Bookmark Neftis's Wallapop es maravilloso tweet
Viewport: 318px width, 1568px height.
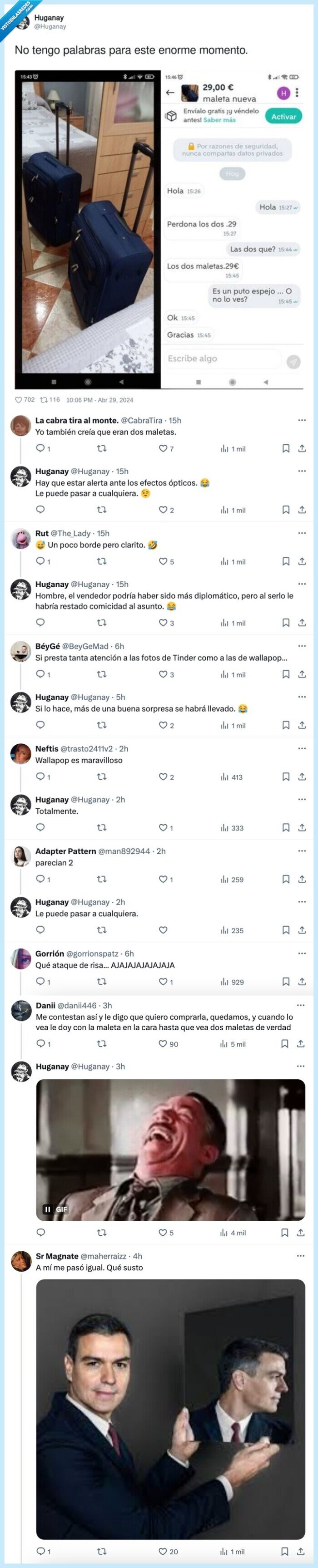(286, 777)
